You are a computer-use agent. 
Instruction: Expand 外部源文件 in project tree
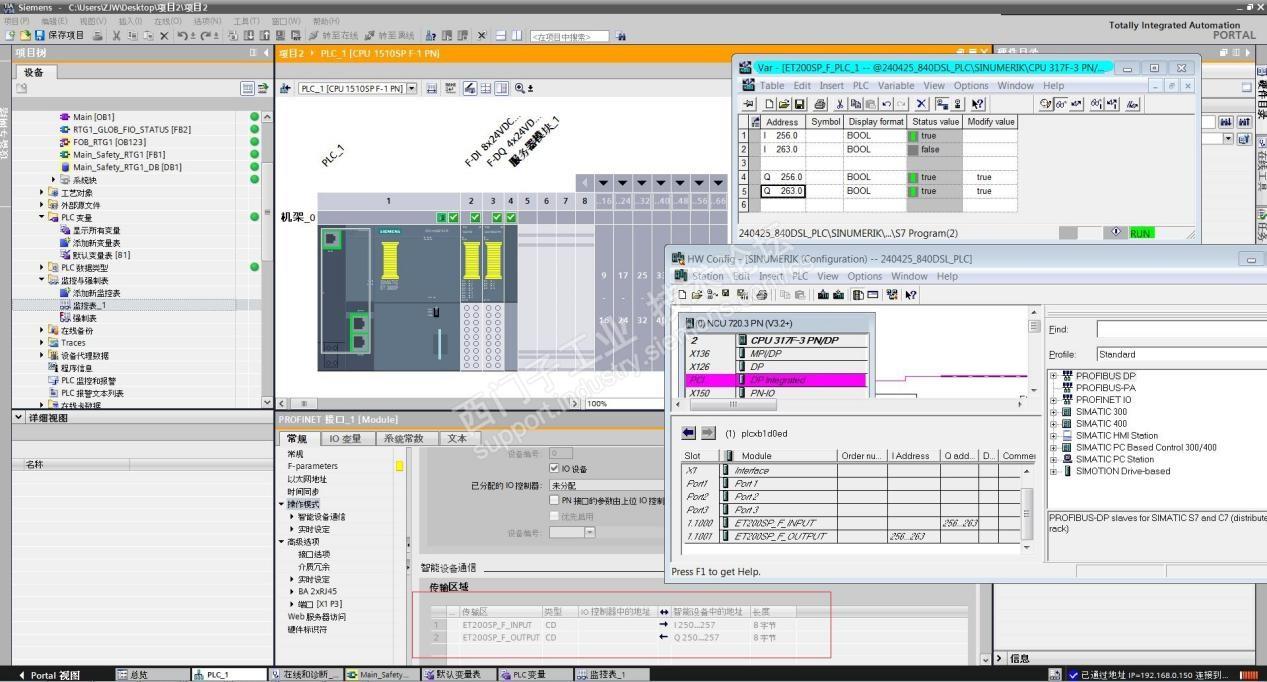click(x=42, y=205)
